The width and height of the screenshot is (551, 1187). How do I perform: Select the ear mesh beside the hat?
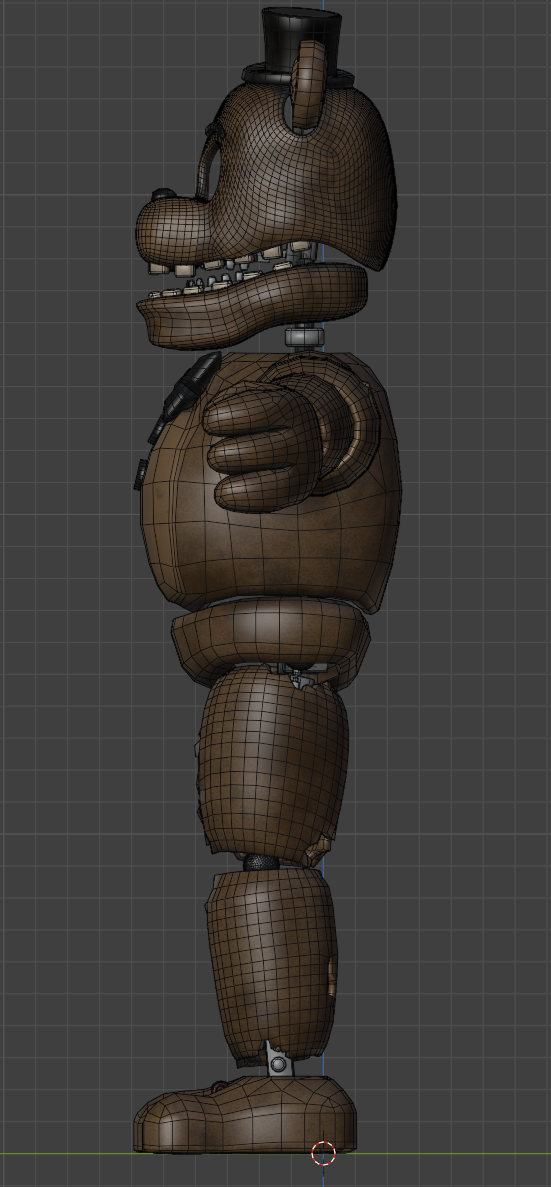[x=309, y=85]
